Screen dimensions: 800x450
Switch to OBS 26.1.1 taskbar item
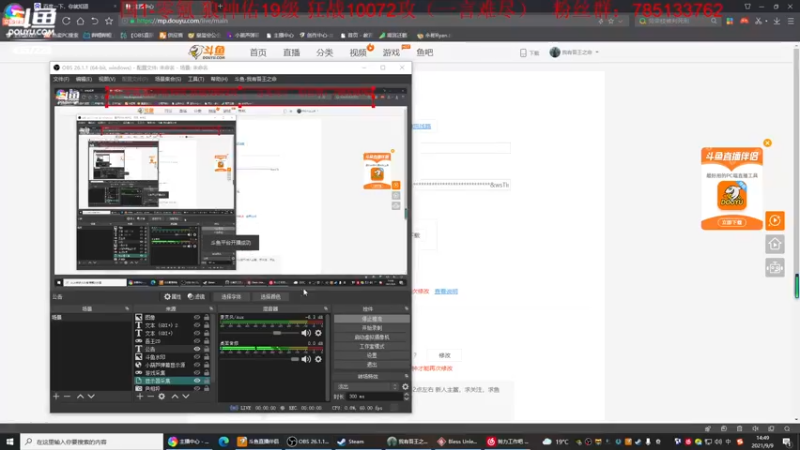click(308, 441)
